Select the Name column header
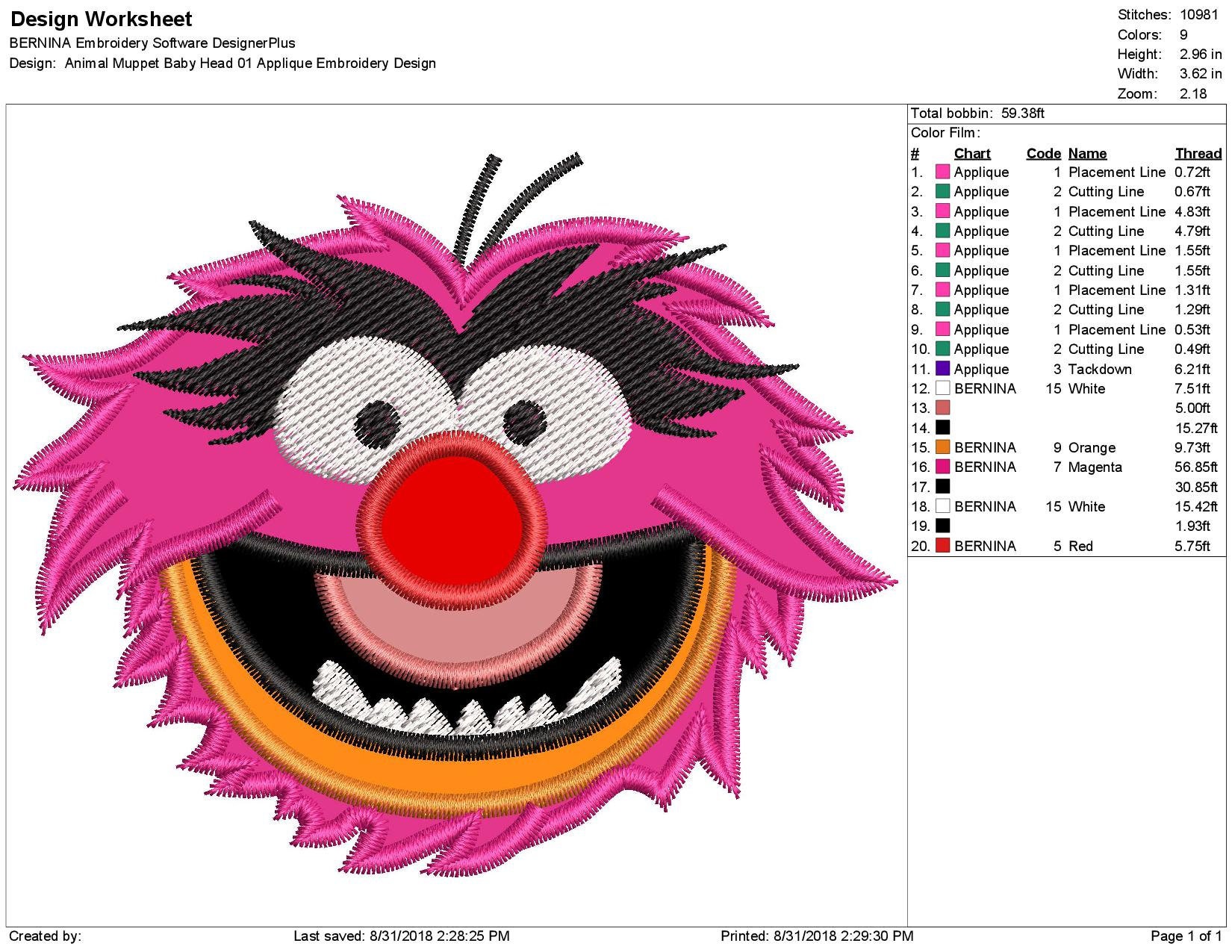 [x=1088, y=153]
